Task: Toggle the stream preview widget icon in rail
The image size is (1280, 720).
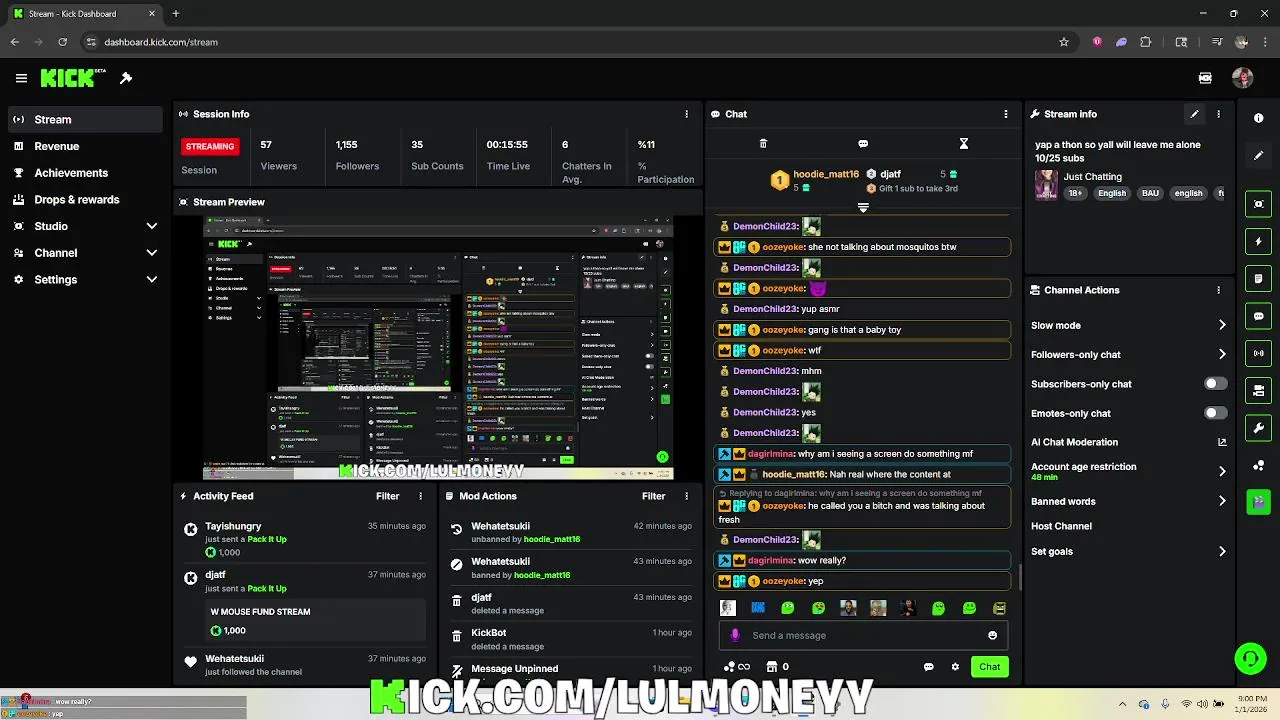Action: click(1258, 204)
